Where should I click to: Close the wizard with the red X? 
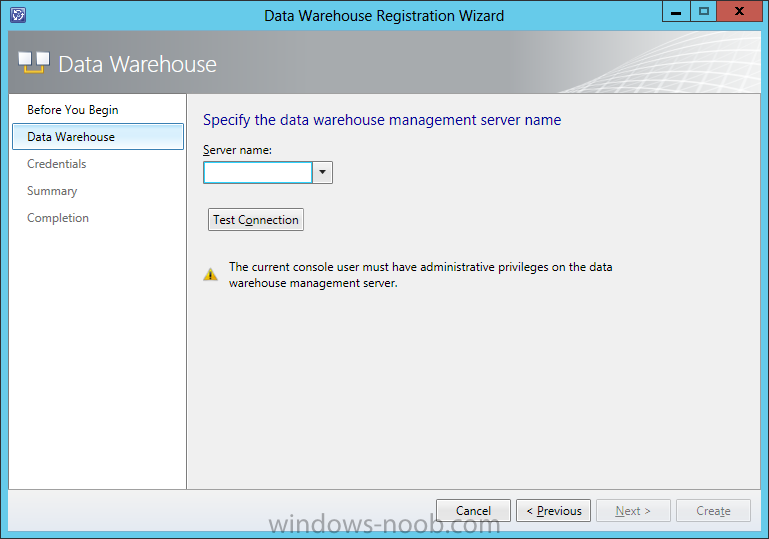pos(740,11)
